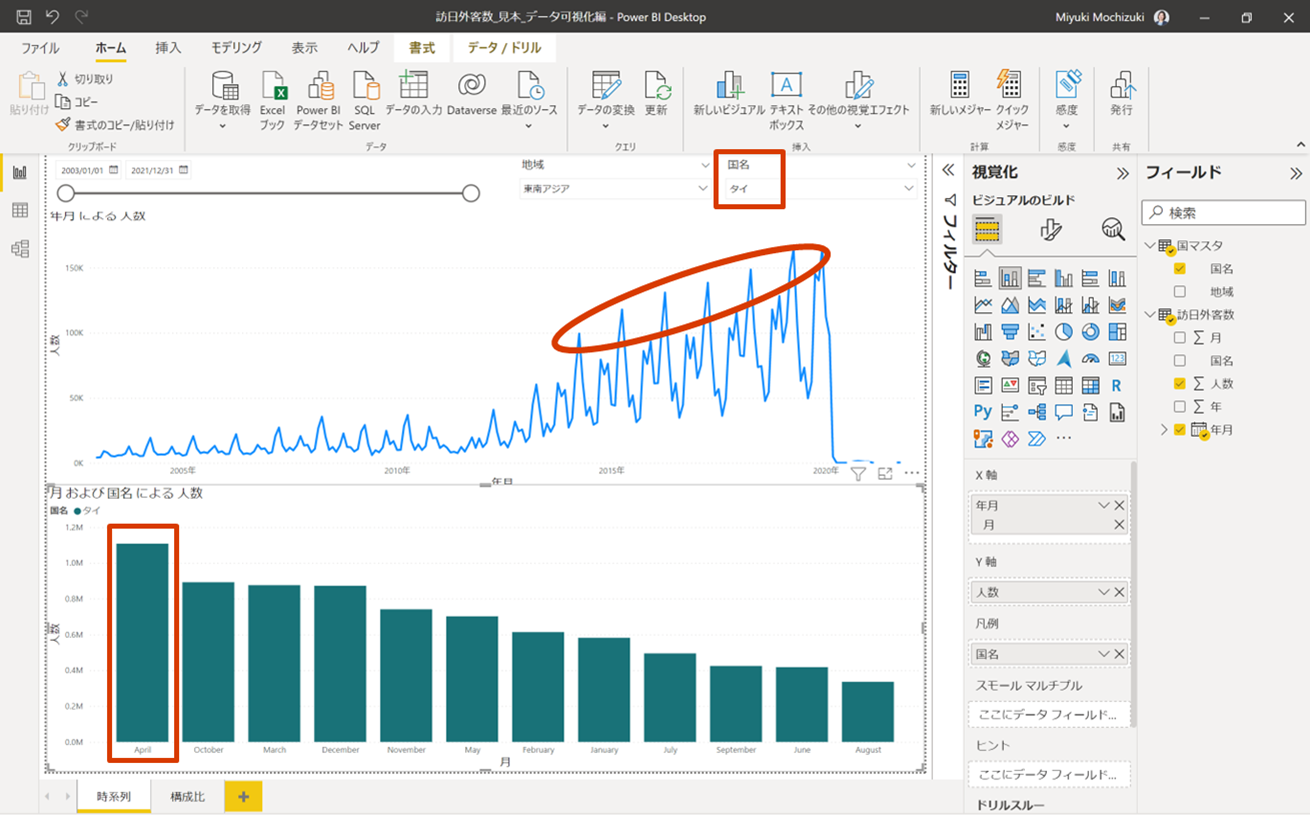Expand the フィルター pane arrow

click(x=949, y=171)
